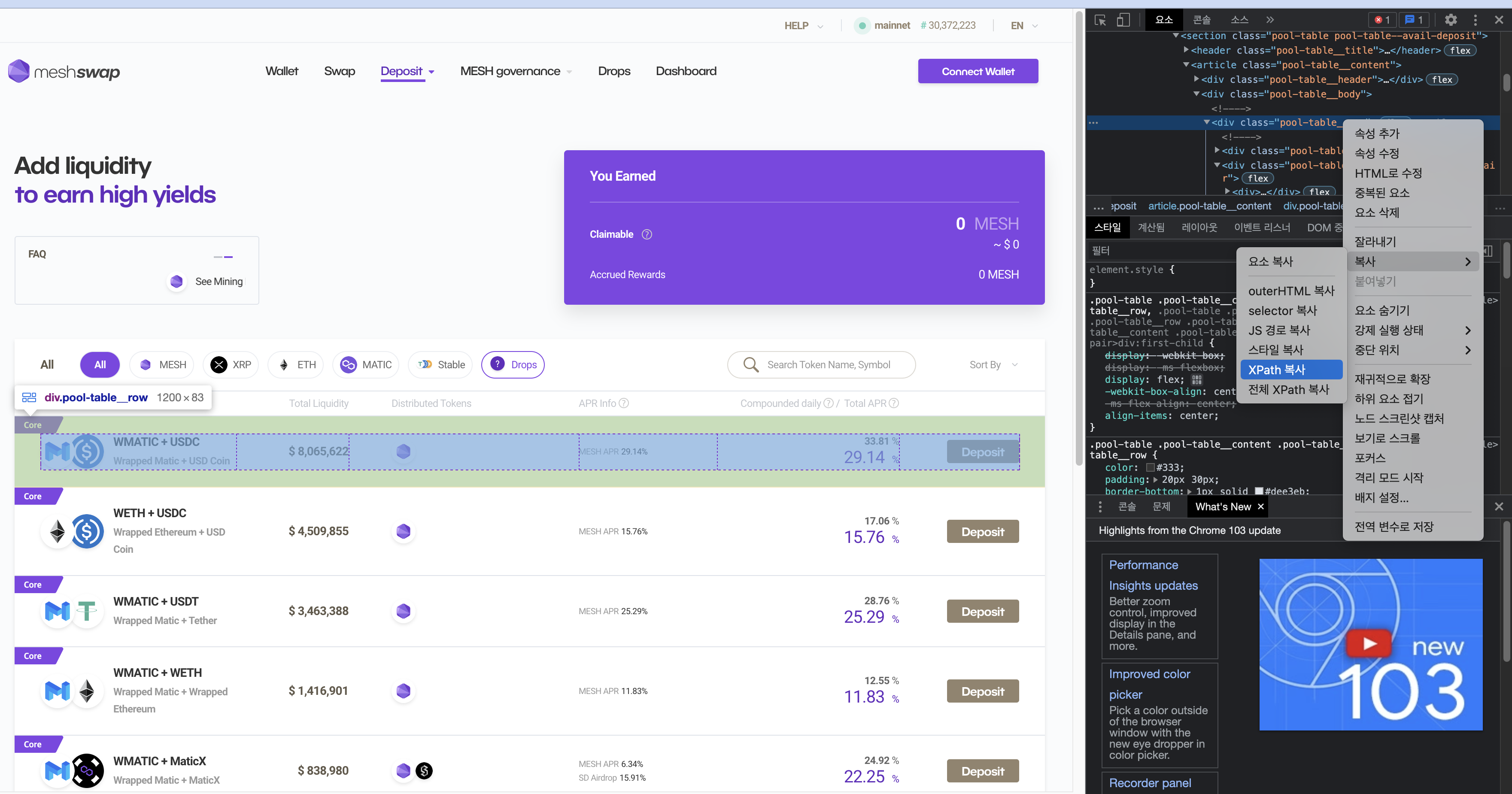Click the #333 color swatch
Viewport: 1512px width, 794px height.
click(1150, 468)
